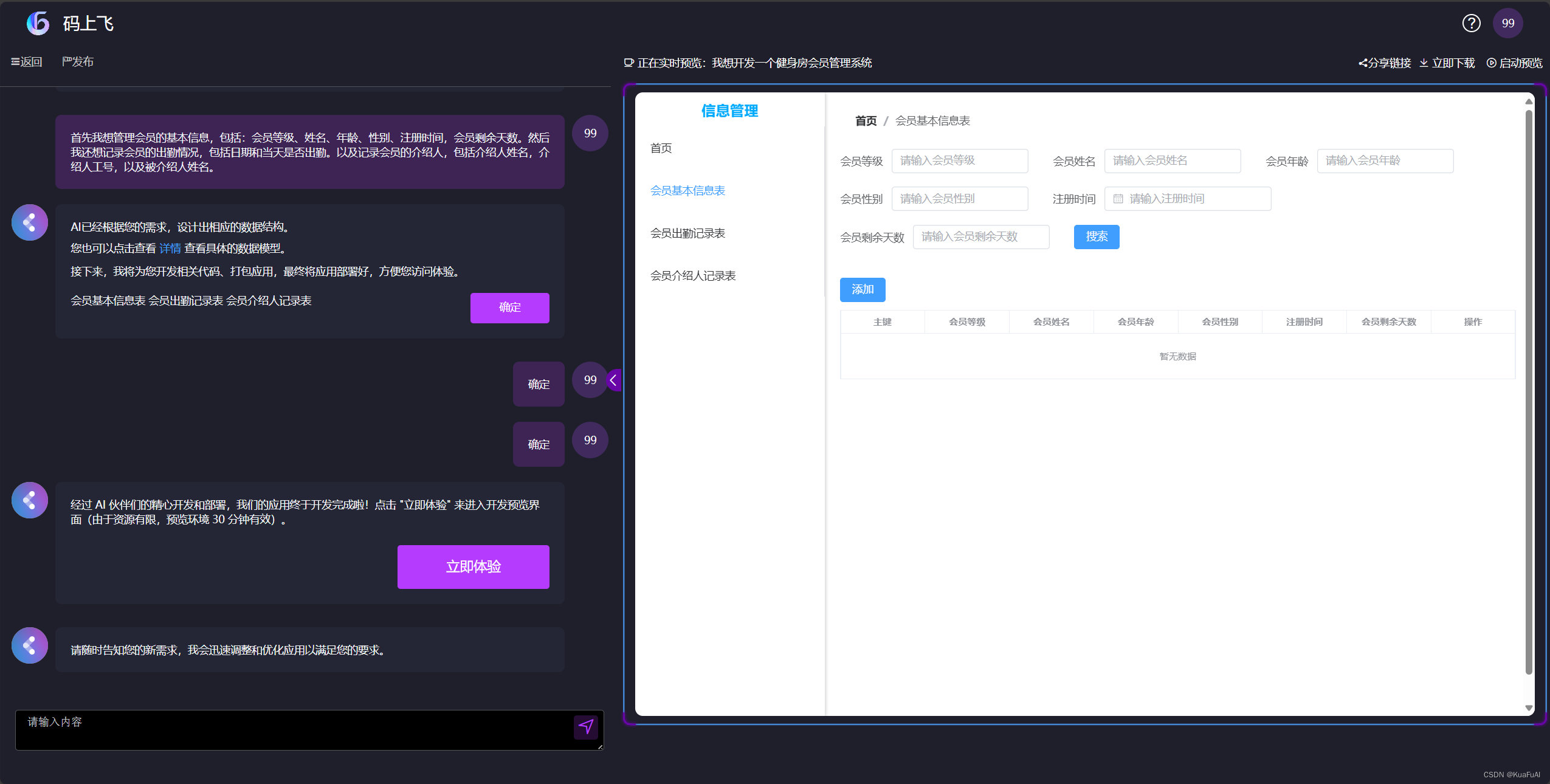Click the 添加 button above the table
Image resolution: width=1550 pixels, height=784 pixels.
click(862, 290)
